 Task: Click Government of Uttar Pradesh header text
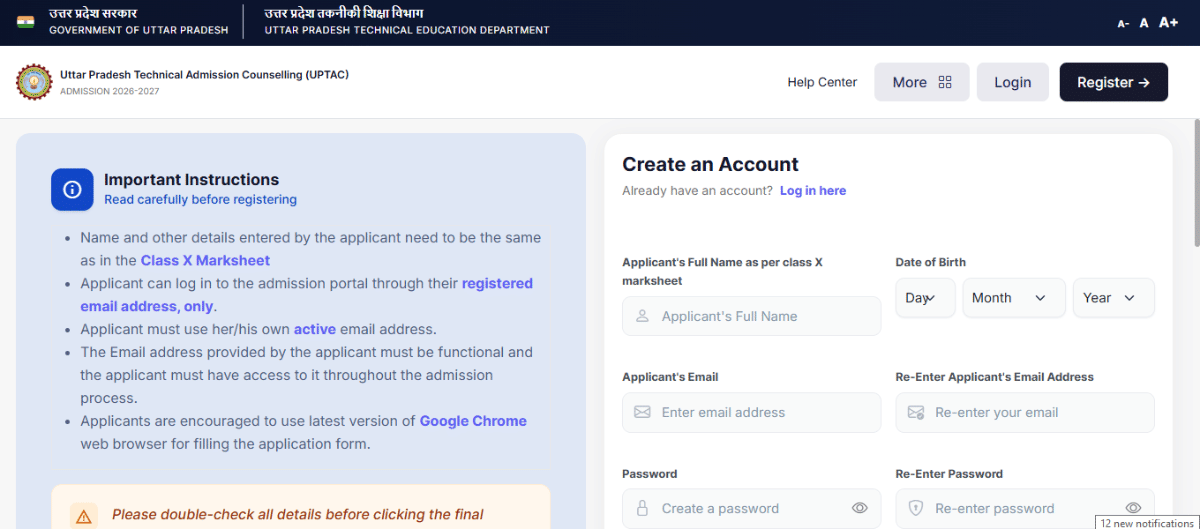(138, 30)
